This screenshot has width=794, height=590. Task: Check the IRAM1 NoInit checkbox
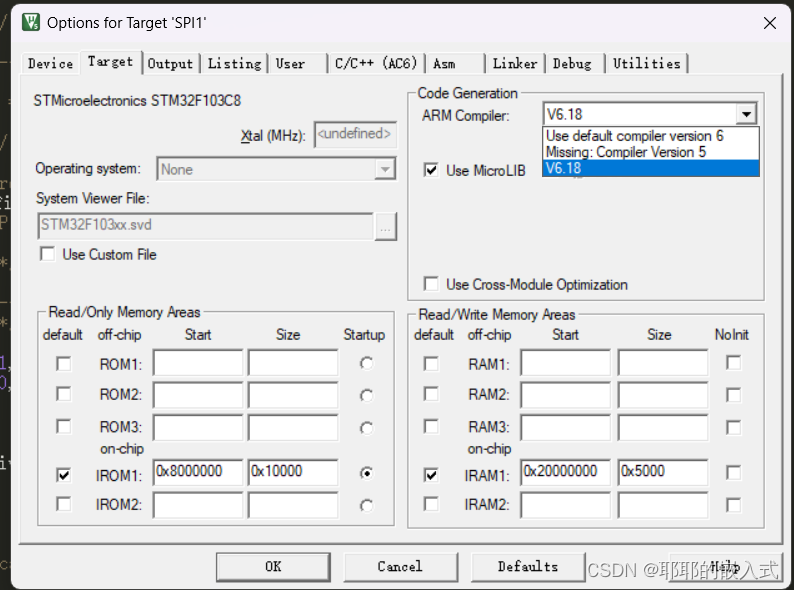[733, 473]
